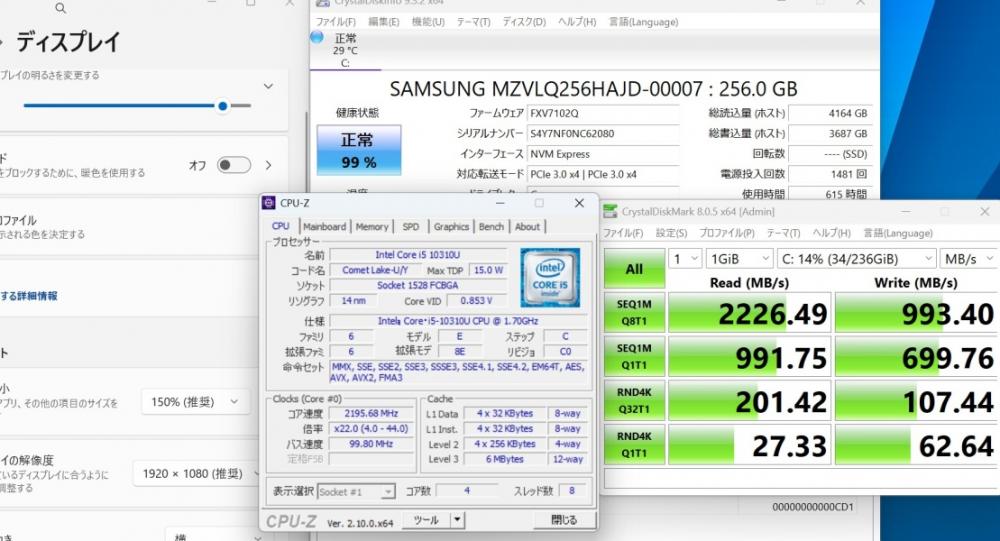Open the night light settings chevron
The width and height of the screenshot is (1000, 541).
tap(268, 165)
